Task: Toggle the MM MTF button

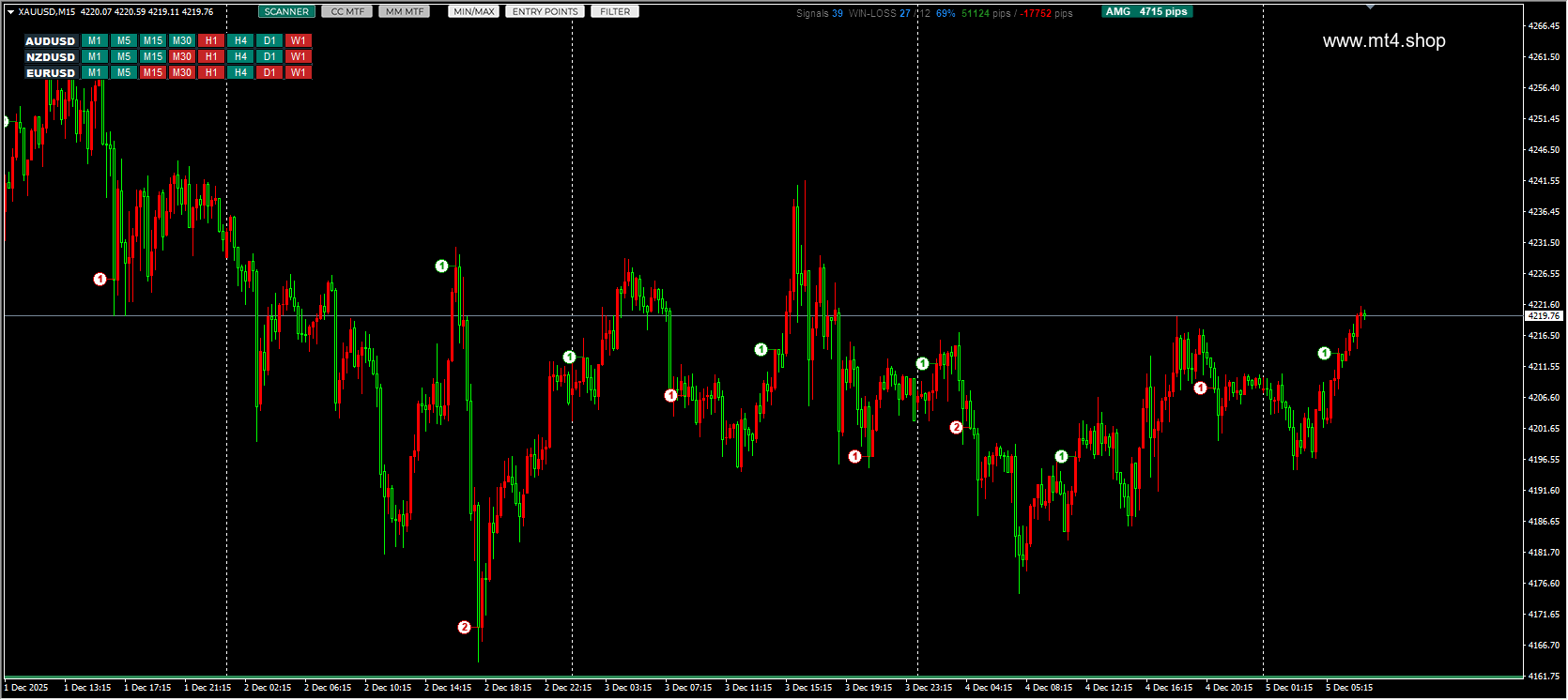Action: point(405,11)
